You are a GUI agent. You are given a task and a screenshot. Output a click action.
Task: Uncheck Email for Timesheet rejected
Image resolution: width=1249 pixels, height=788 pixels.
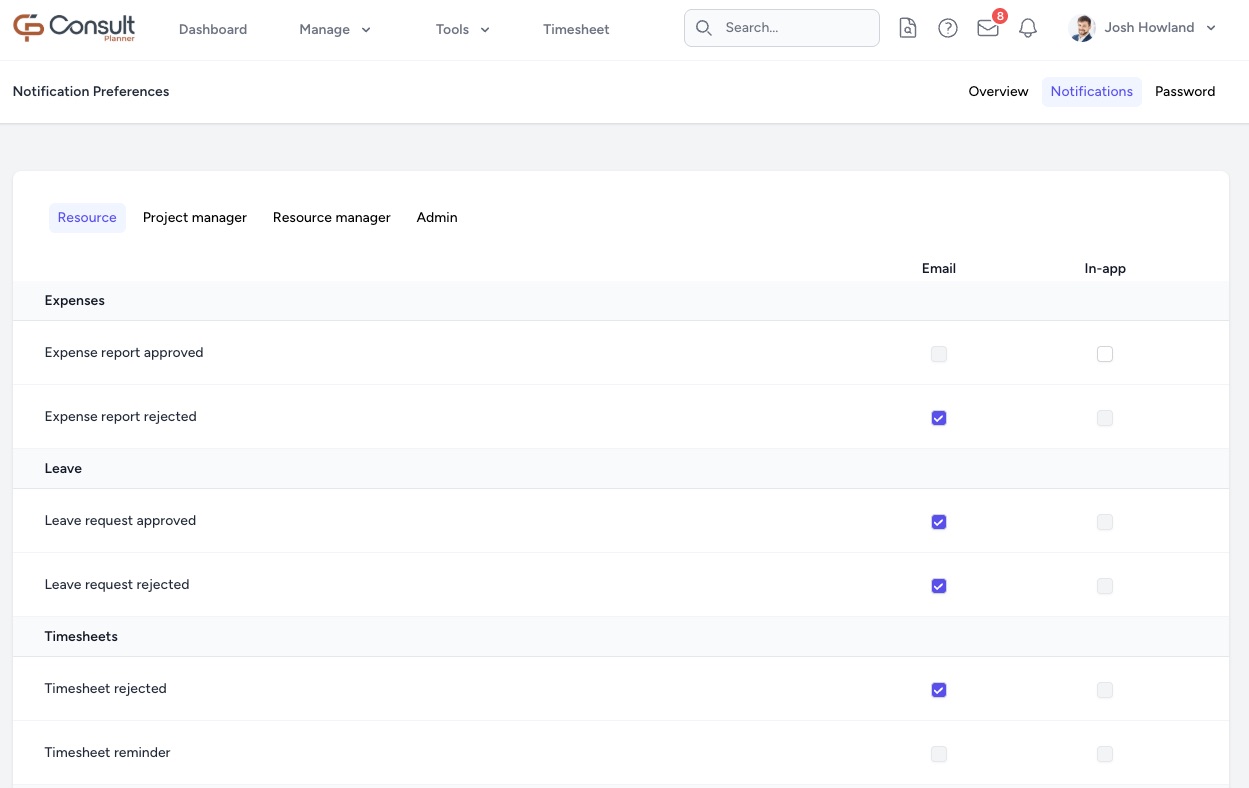[x=938, y=690]
